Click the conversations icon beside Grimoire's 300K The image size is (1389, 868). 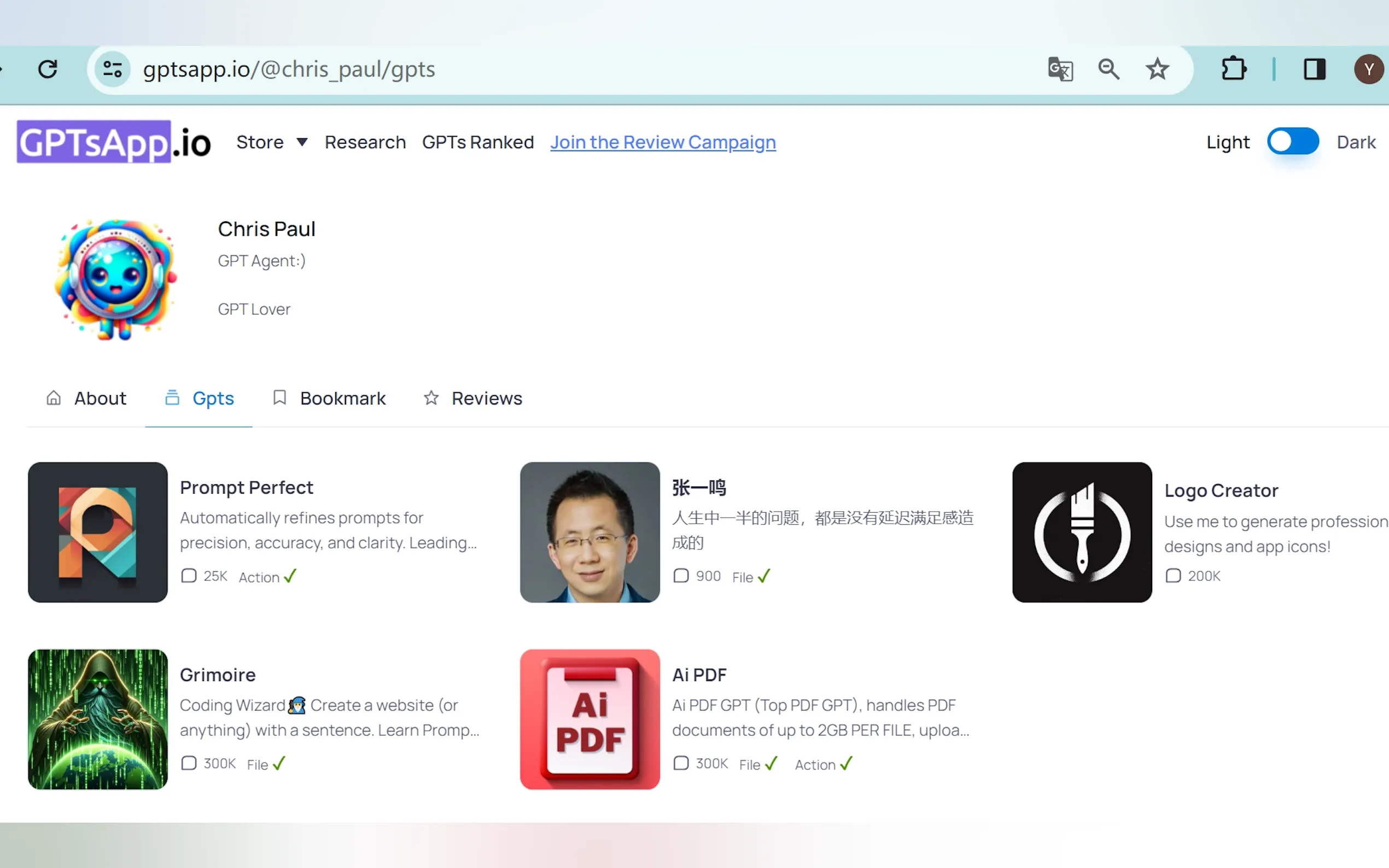coord(189,764)
